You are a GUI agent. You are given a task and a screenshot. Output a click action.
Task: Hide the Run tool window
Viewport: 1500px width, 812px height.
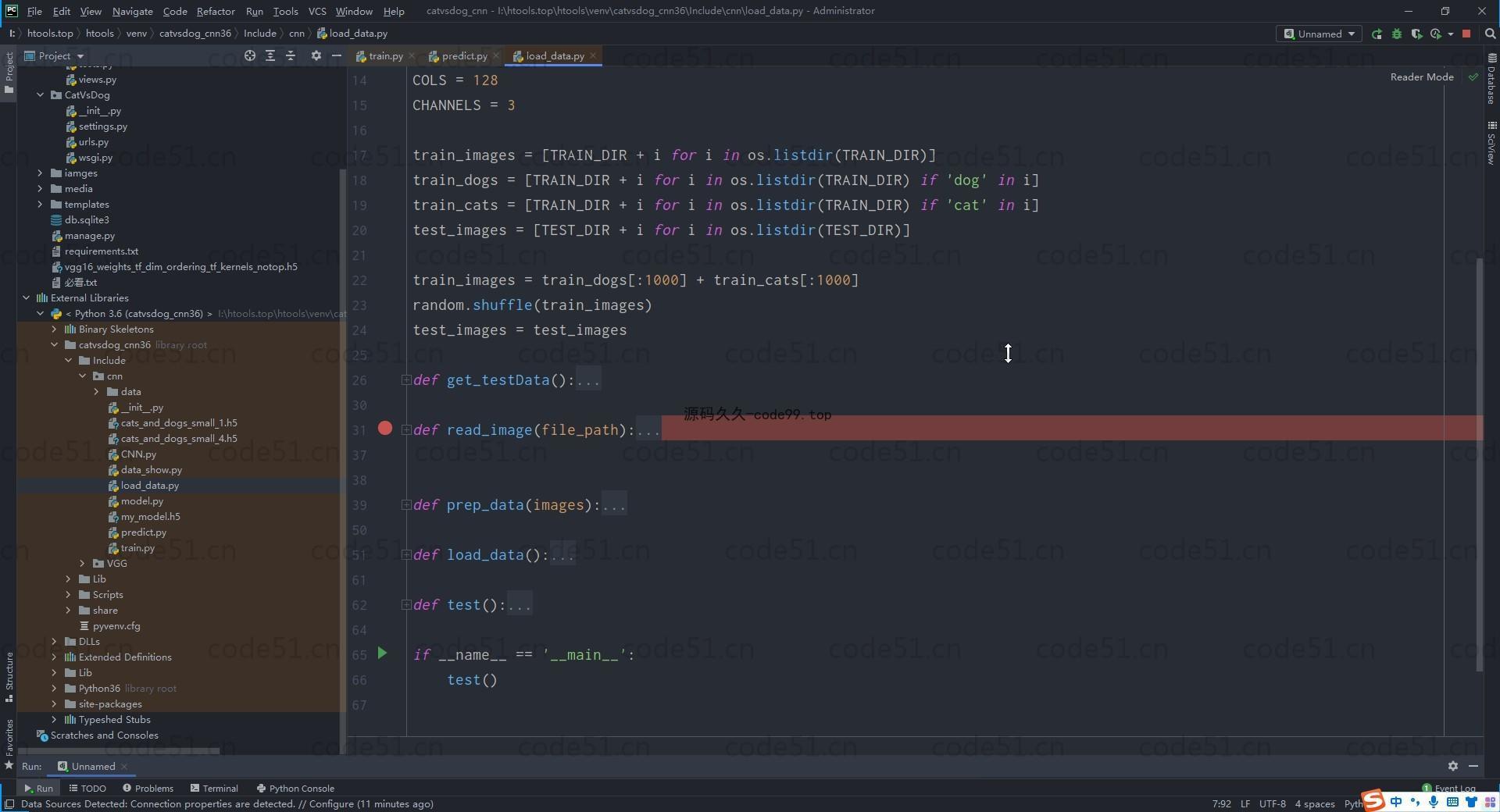coord(1473,766)
